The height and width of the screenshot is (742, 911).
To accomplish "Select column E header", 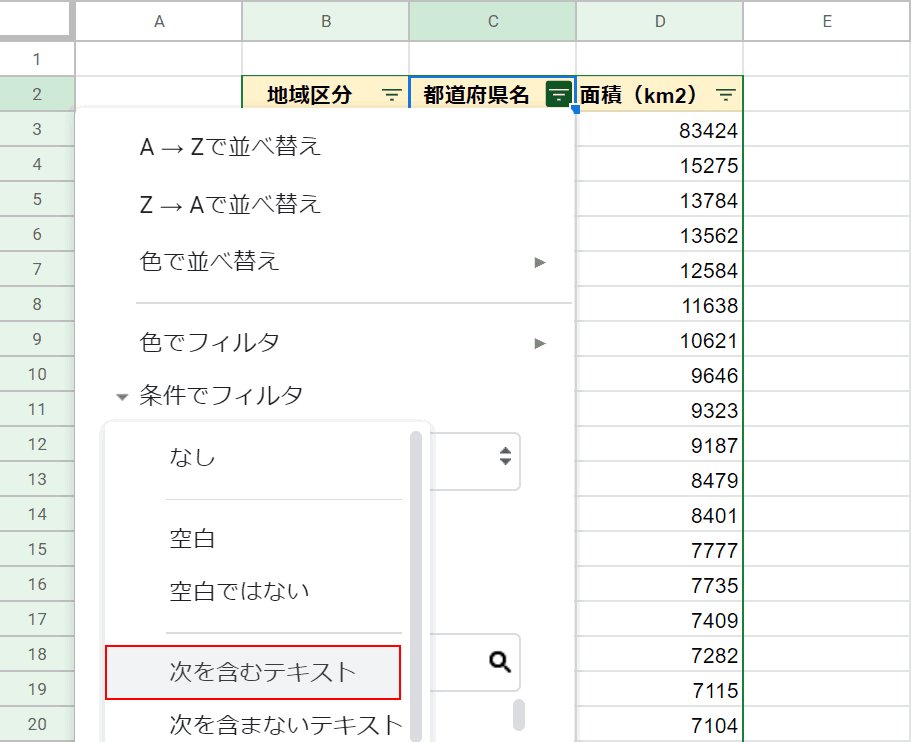I will pyautogui.click(x=827, y=21).
